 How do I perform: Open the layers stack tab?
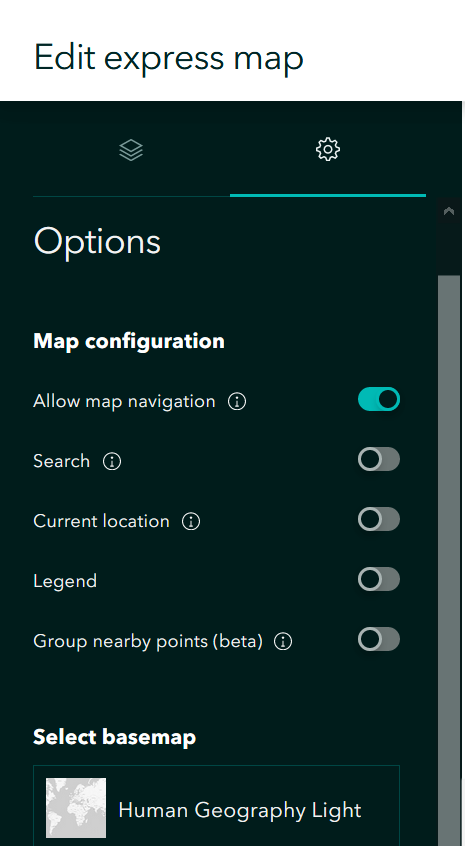[131, 149]
